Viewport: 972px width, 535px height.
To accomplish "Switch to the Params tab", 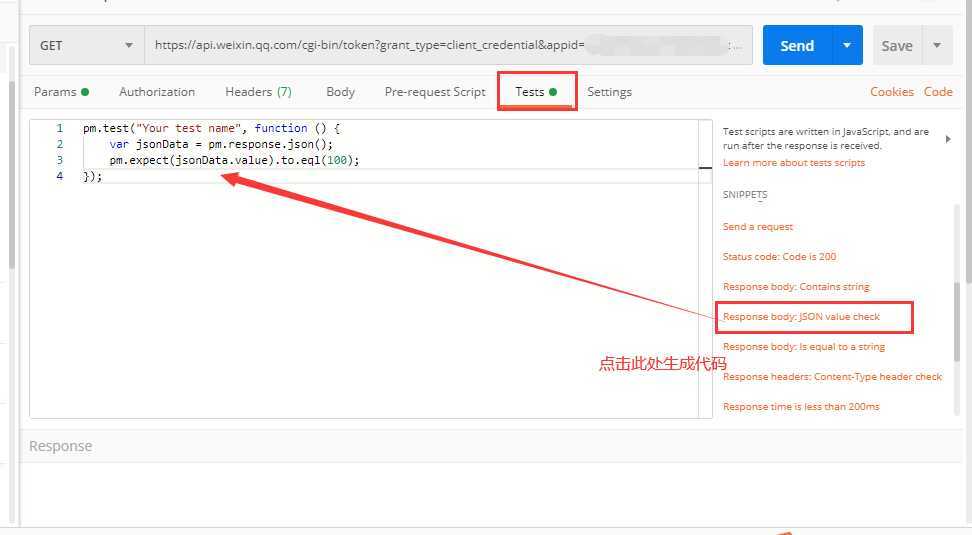I will click(x=61, y=92).
